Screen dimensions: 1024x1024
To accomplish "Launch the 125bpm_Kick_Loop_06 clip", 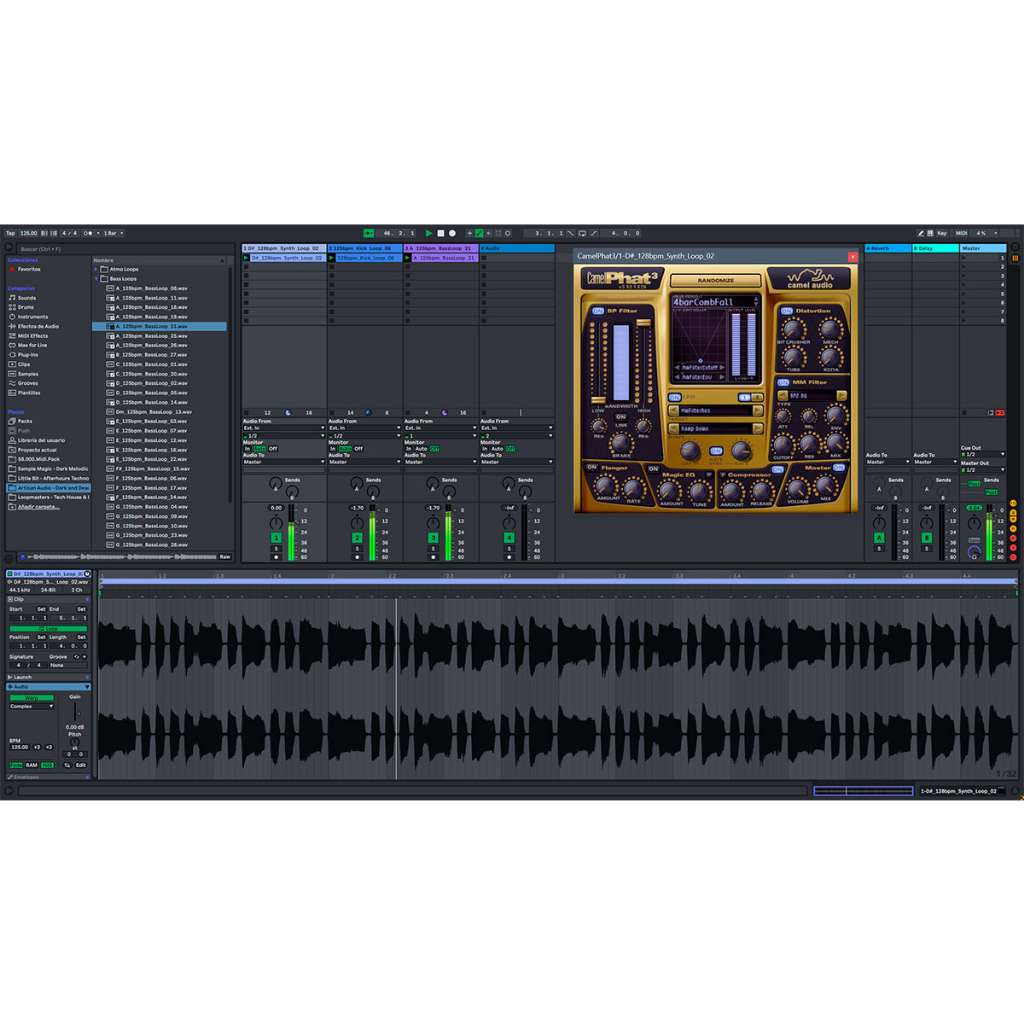I will (332, 258).
